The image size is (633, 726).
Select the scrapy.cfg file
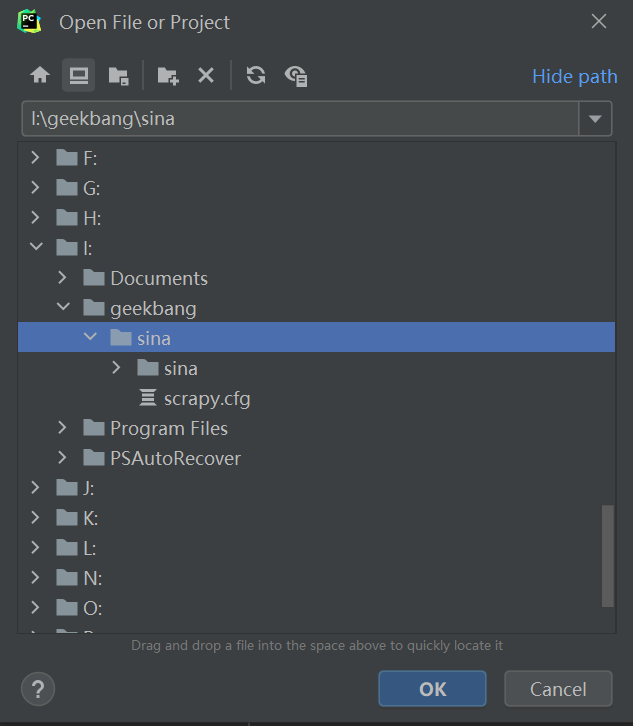[x=206, y=398]
